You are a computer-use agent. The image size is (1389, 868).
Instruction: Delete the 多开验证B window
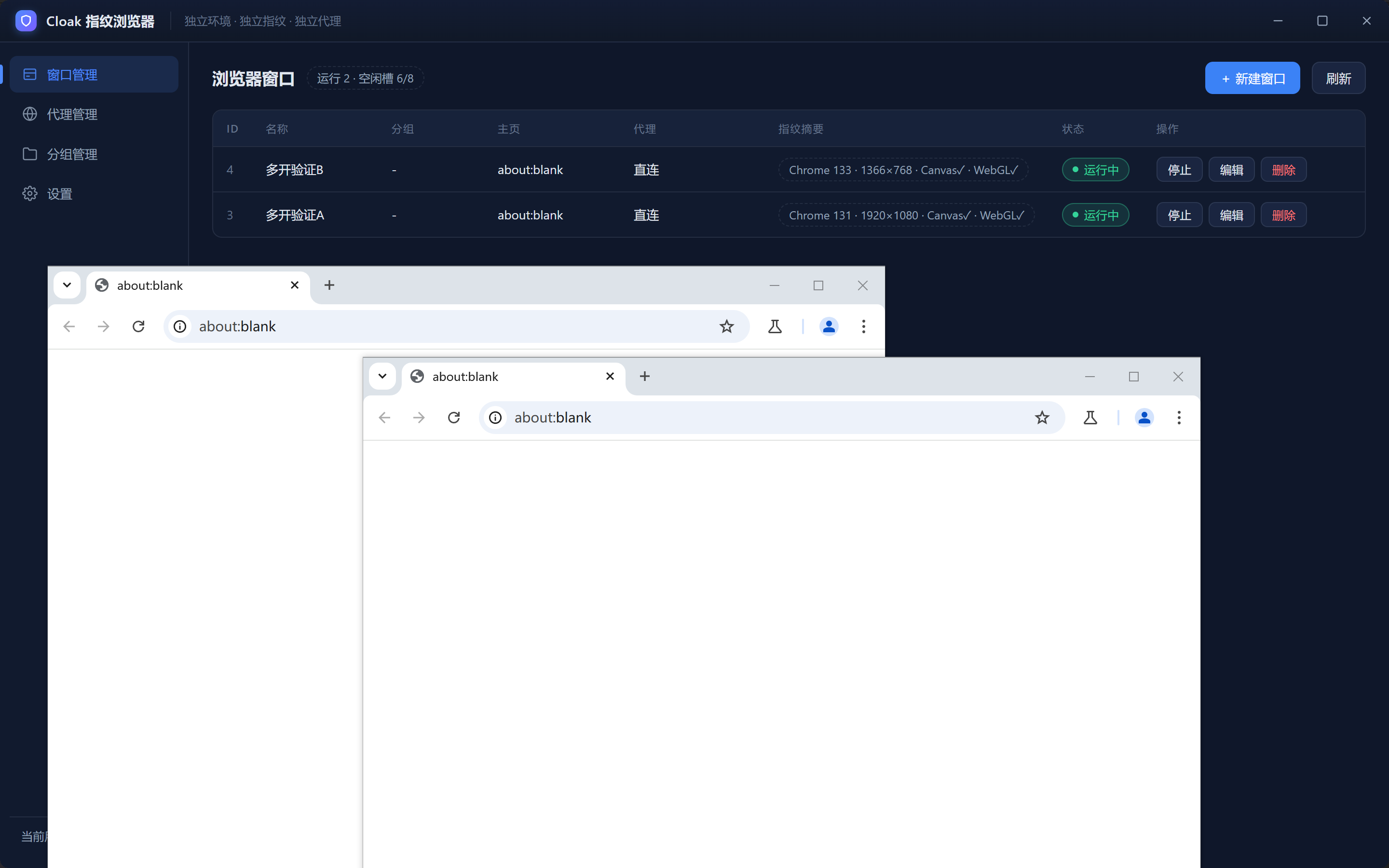click(1283, 170)
